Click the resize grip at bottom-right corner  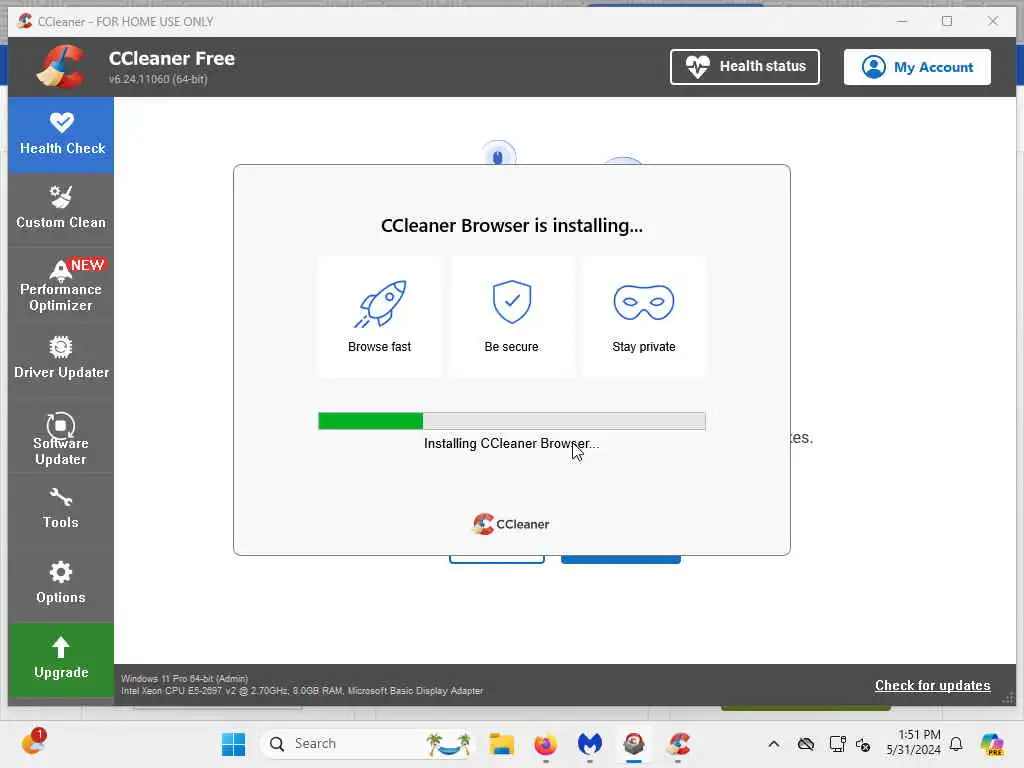pyautogui.click(x=1008, y=698)
